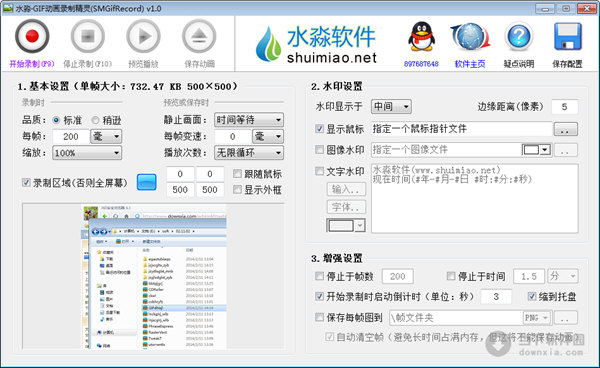Click the stop recording (F10) icon
The image size is (600, 368).
[88, 36]
